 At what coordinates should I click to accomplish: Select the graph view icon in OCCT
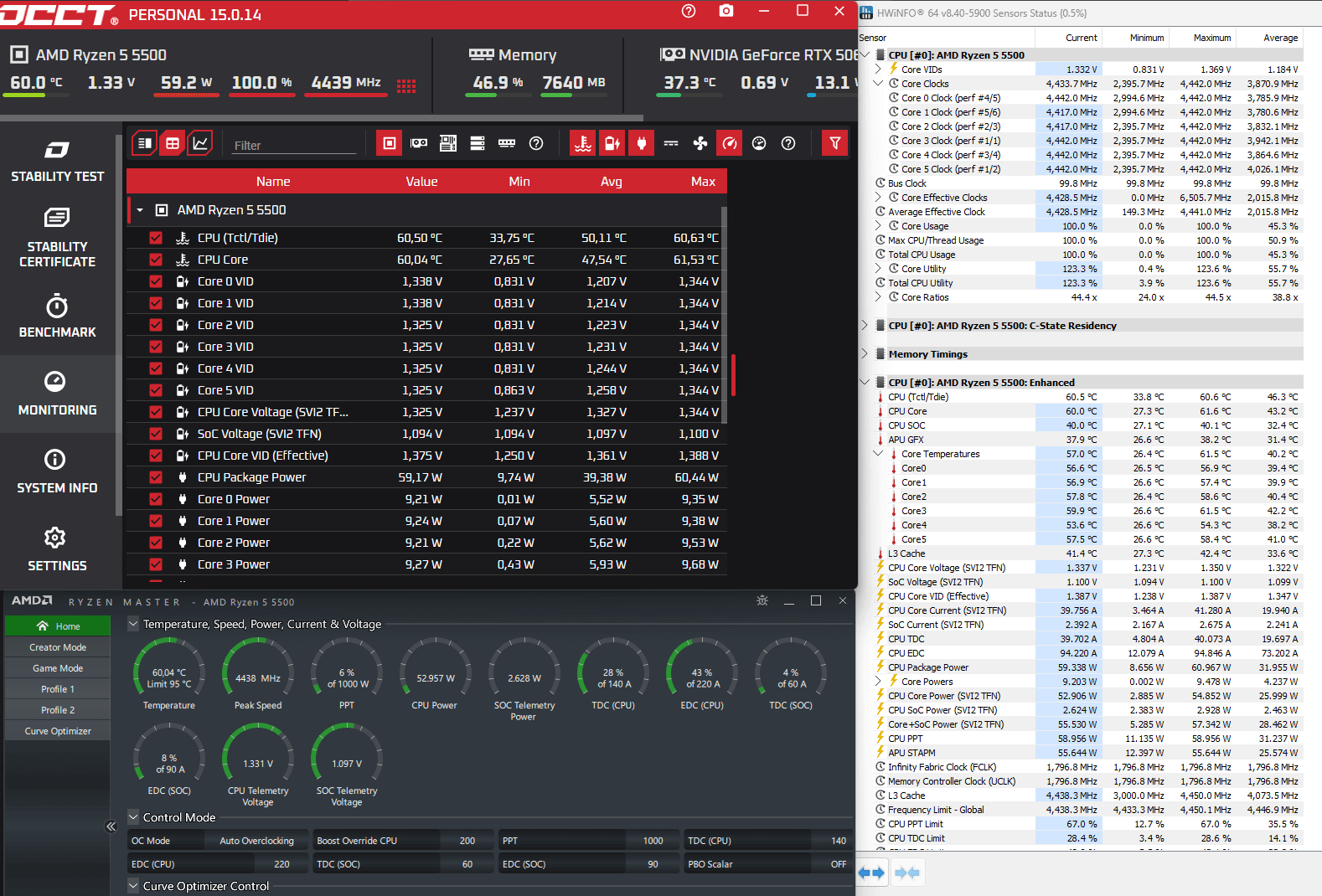pyautogui.click(x=200, y=143)
